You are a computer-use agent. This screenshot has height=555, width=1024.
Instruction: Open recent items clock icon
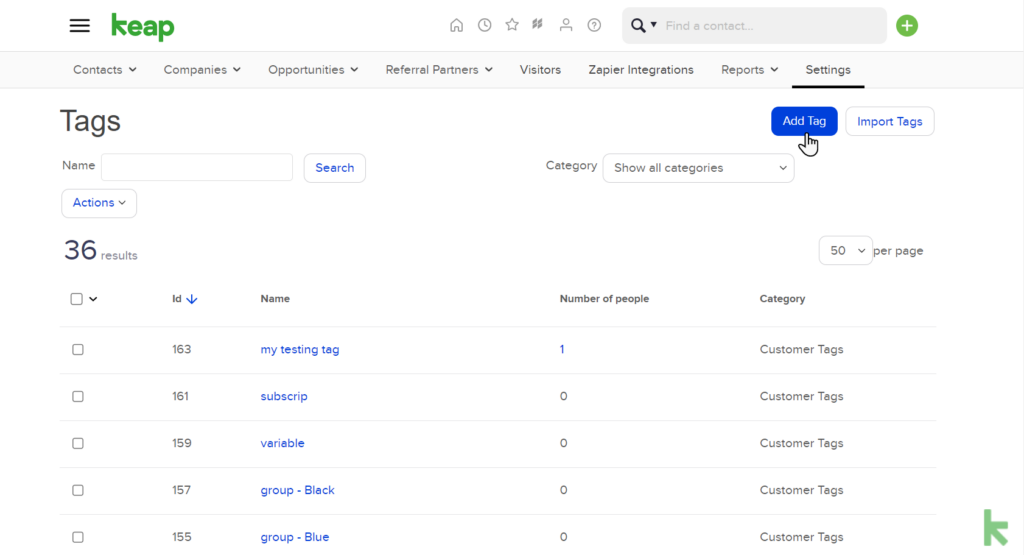click(x=485, y=25)
